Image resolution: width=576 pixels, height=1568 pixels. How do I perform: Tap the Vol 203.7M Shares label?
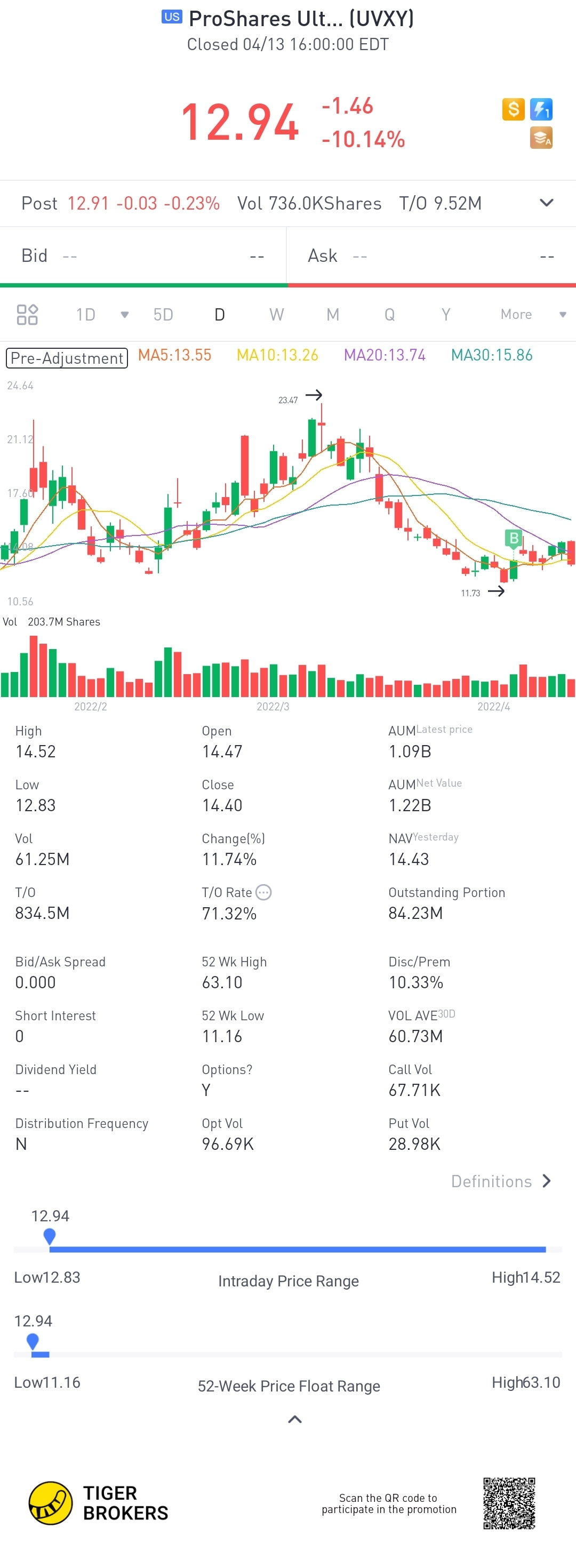(52, 621)
